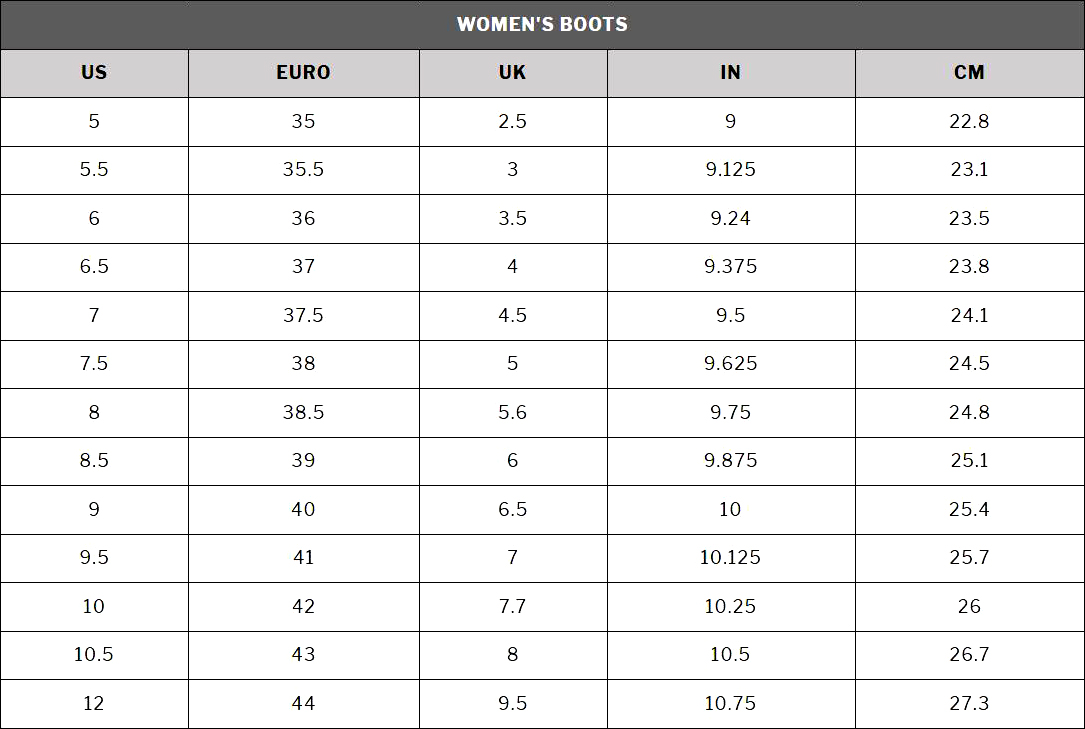Screen dimensions: 1085x729
Task: Click UK size 7.7 cell
Action: click(513, 607)
